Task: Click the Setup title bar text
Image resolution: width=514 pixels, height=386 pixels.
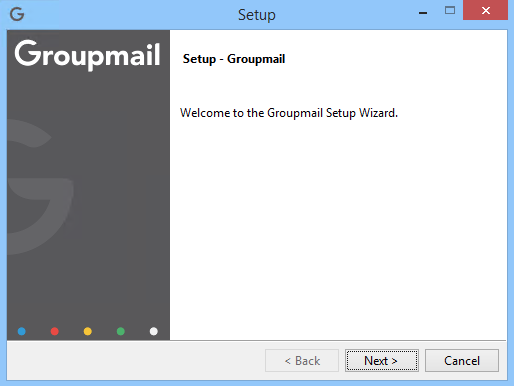Action: [257, 15]
